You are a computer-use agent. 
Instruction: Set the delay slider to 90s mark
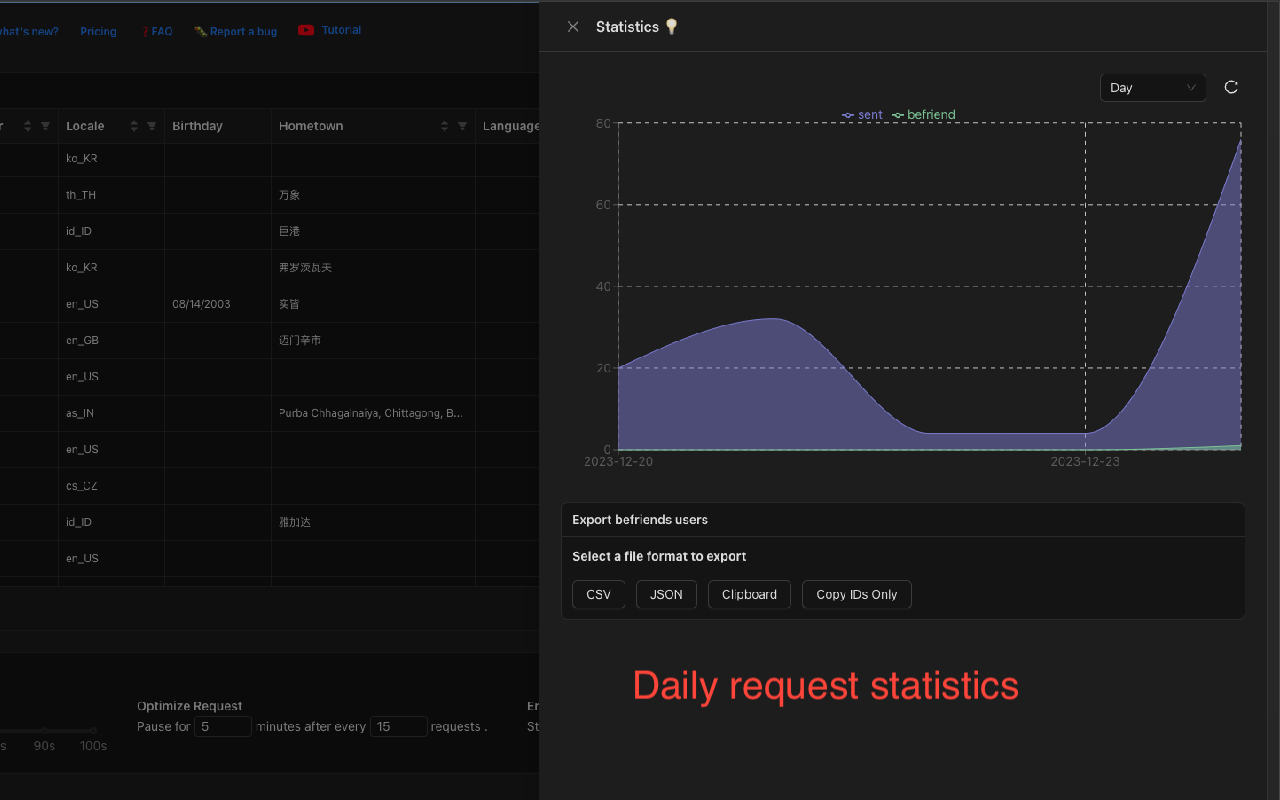tap(44, 731)
